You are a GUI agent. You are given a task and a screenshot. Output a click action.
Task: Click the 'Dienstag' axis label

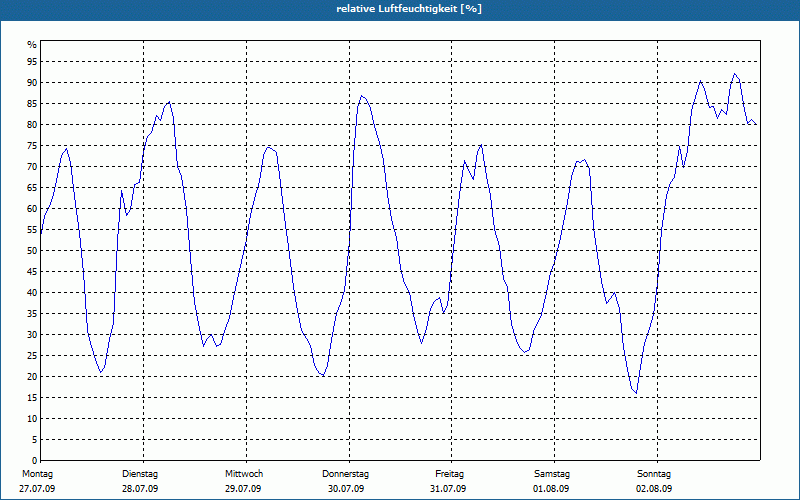140,474
